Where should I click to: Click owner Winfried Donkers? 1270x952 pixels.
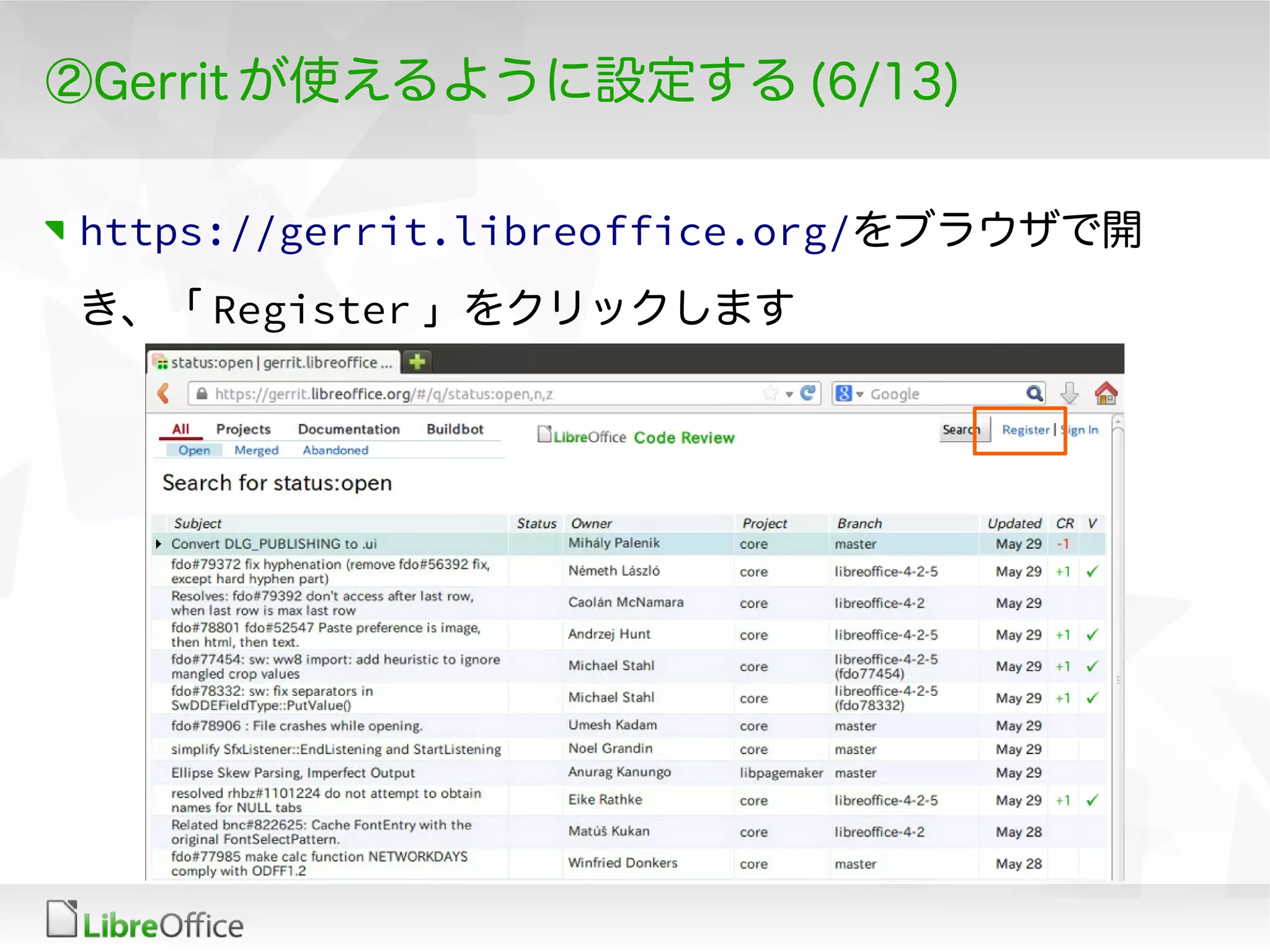623,863
